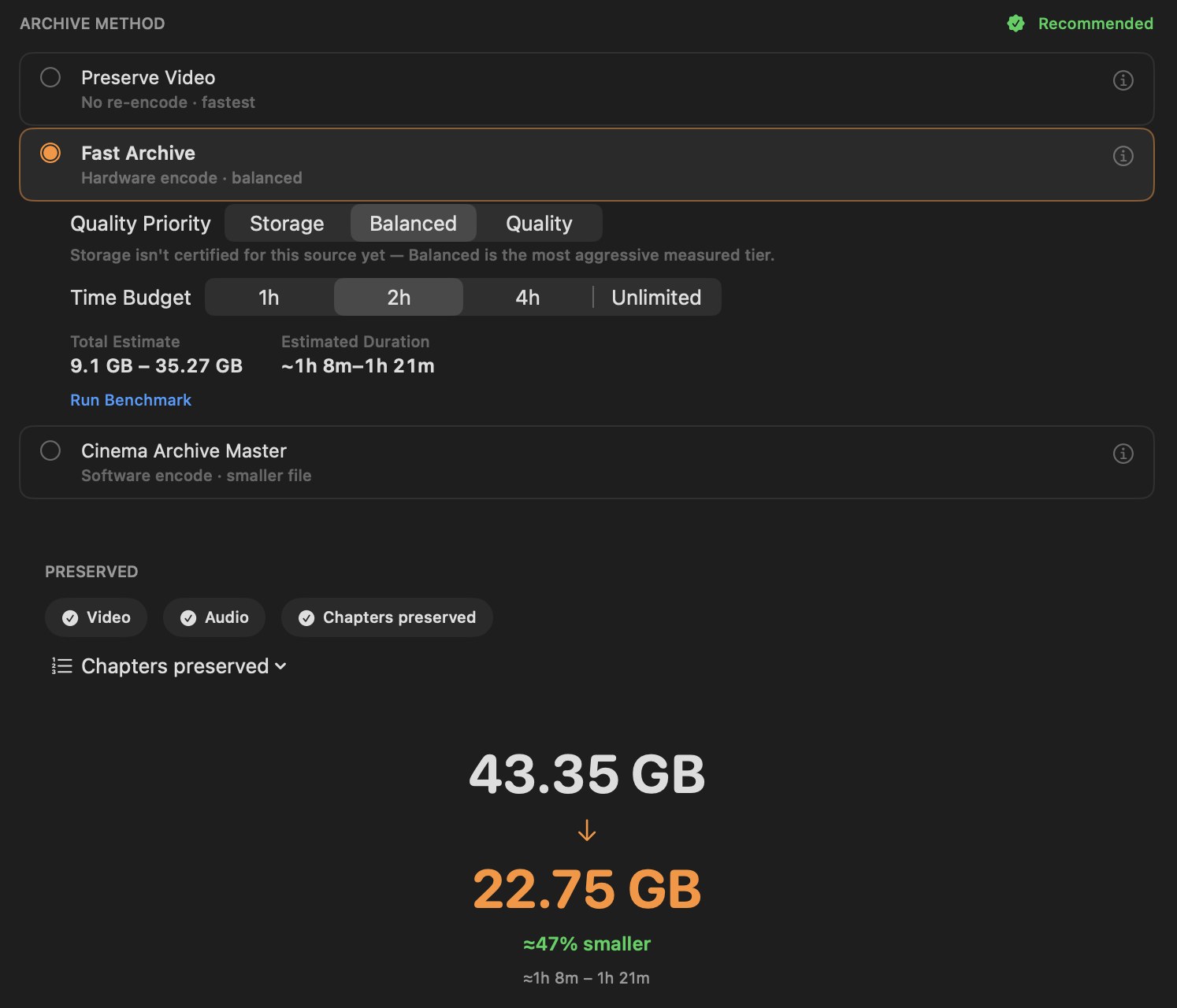Set Quality Priority to Storage
The height and width of the screenshot is (1008, 1177).
tap(287, 224)
